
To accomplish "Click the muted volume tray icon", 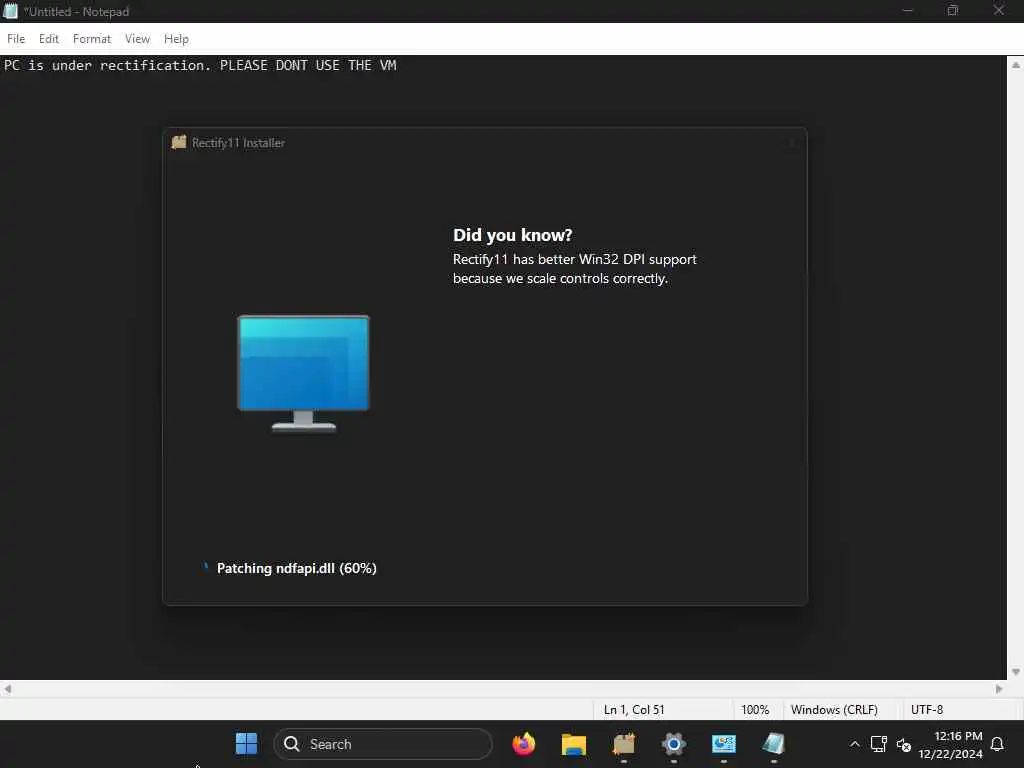I will pos(904,744).
